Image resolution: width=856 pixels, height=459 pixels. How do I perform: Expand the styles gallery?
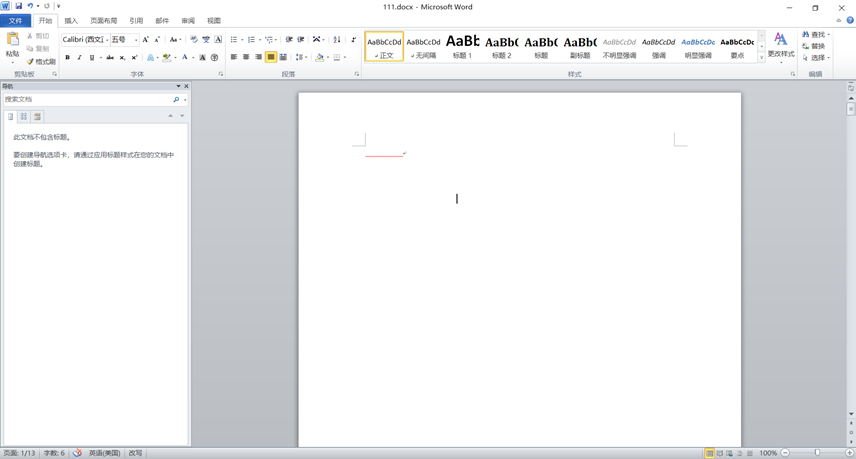[761, 57]
